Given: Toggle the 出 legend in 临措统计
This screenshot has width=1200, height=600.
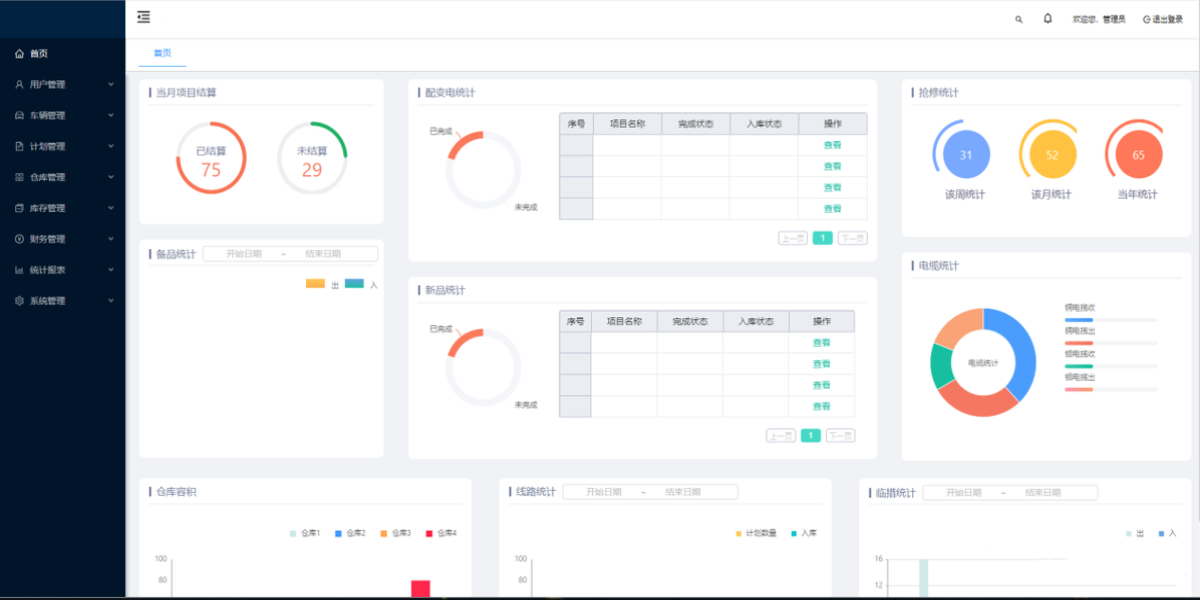Looking at the screenshot, I should click(x=1135, y=533).
